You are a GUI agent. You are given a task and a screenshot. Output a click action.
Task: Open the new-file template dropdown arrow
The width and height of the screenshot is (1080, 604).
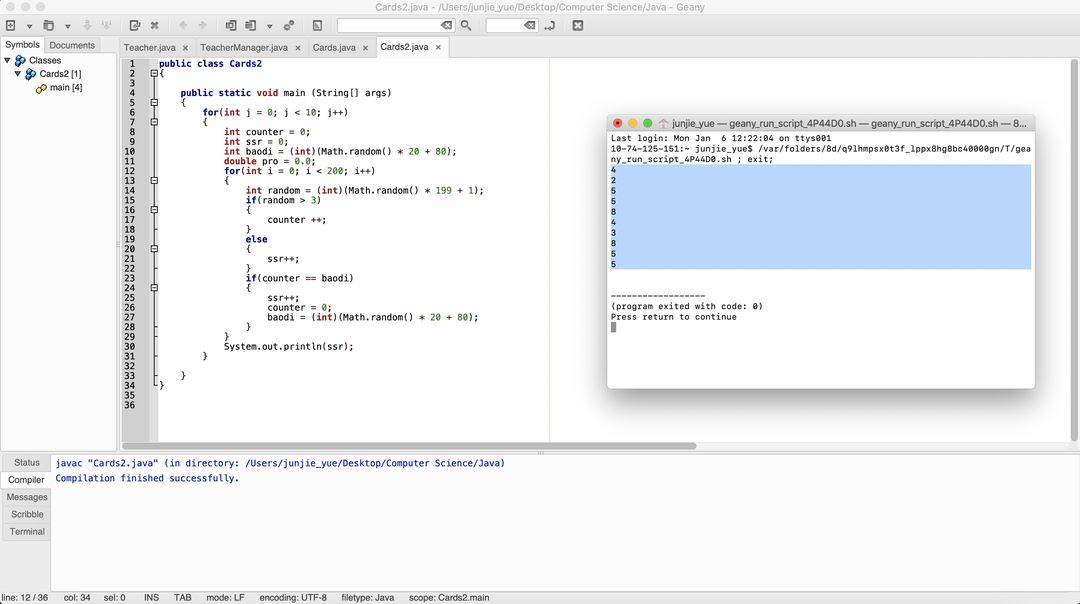click(x=29, y=26)
